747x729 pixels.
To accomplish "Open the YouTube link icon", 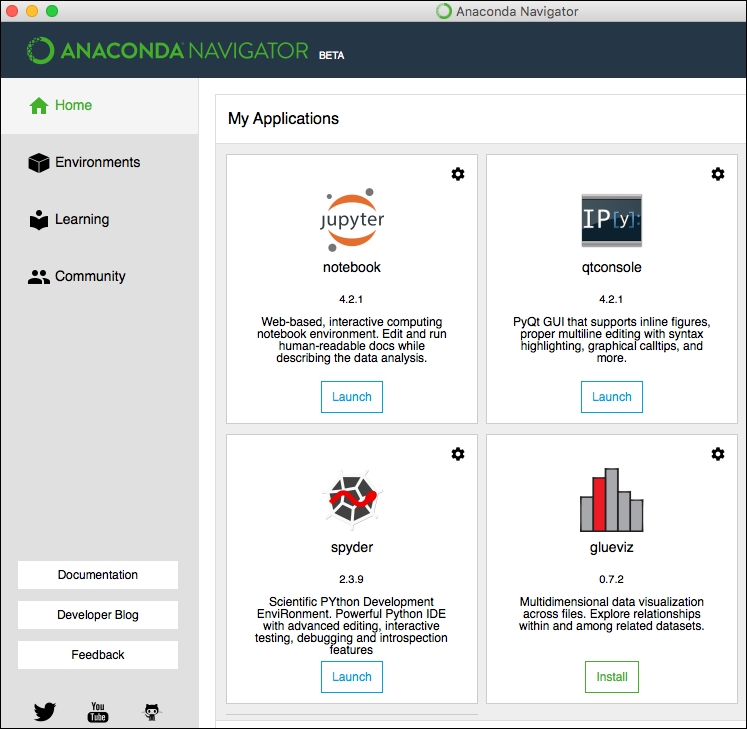I will coord(98,712).
